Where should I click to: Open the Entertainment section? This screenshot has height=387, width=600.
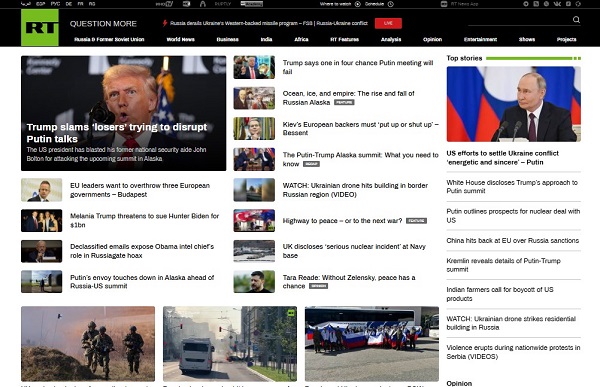coord(480,39)
